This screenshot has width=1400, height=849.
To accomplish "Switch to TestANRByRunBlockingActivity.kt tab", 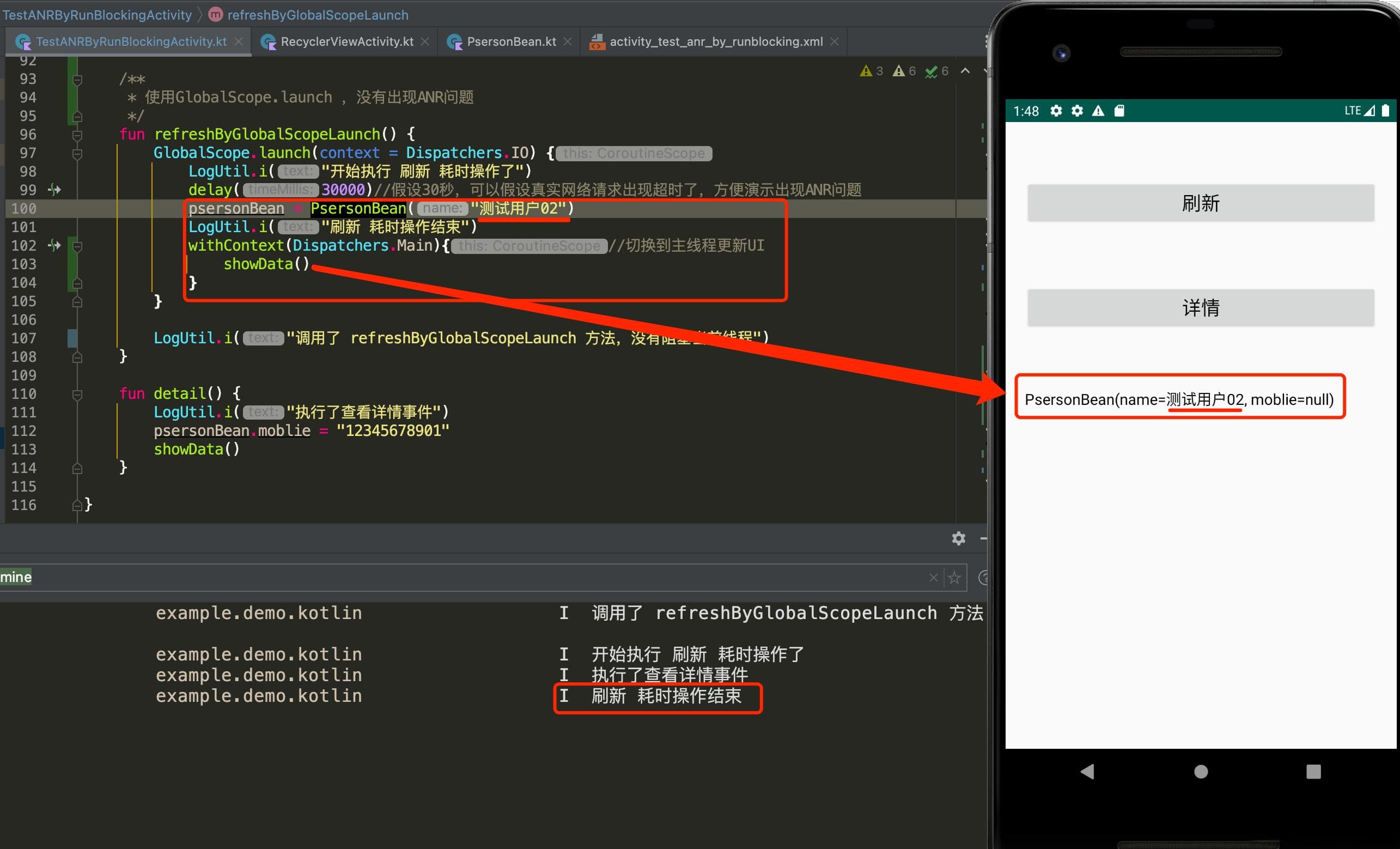I will [x=131, y=41].
